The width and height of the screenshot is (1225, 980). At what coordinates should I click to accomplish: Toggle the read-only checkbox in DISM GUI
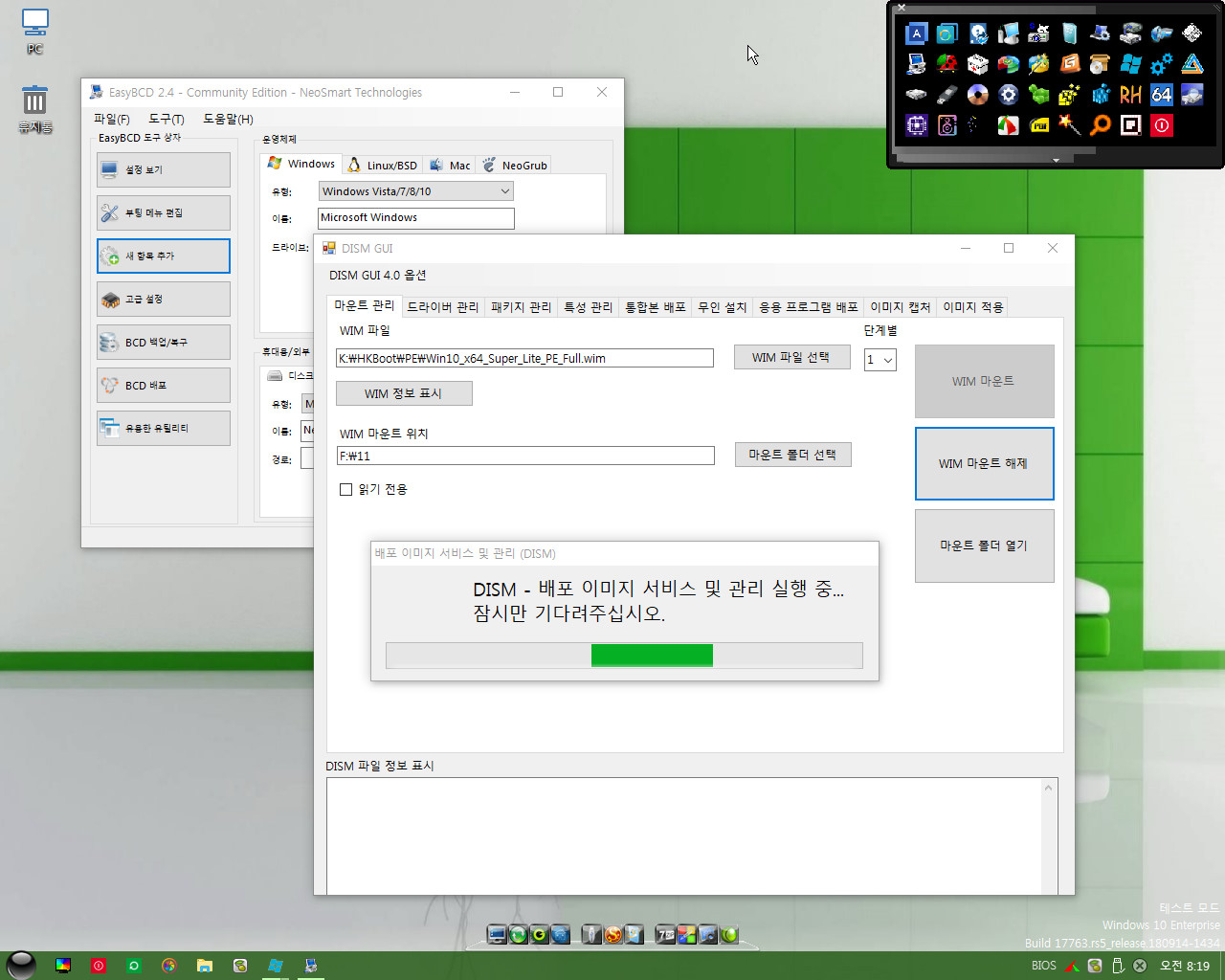pos(345,489)
